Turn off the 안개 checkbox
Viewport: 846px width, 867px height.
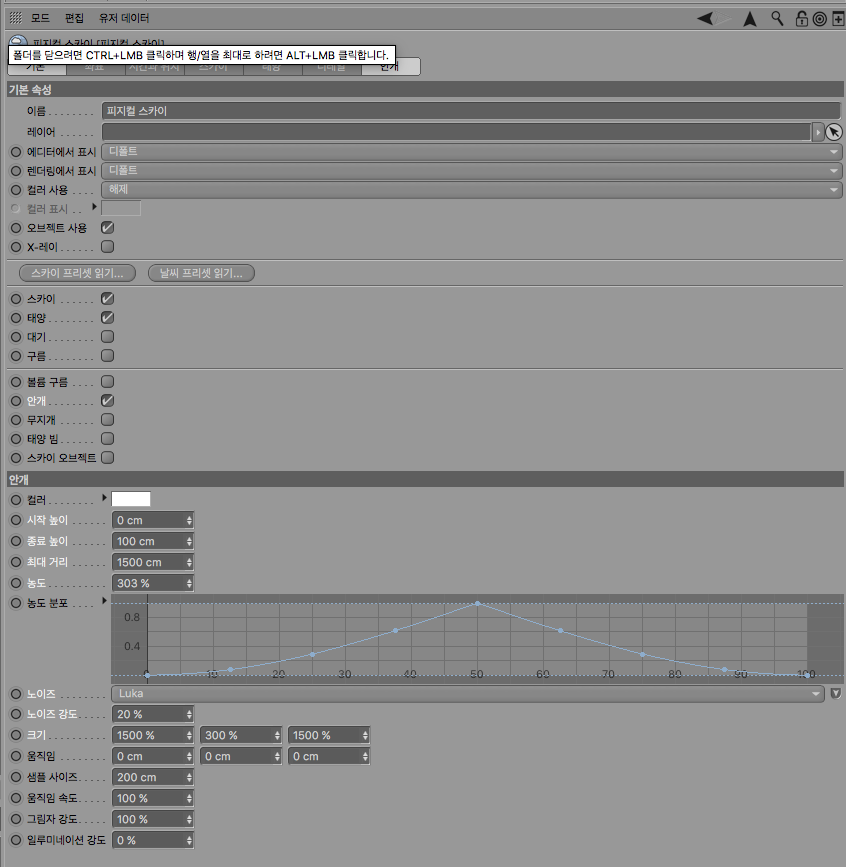pyautogui.click(x=107, y=400)
